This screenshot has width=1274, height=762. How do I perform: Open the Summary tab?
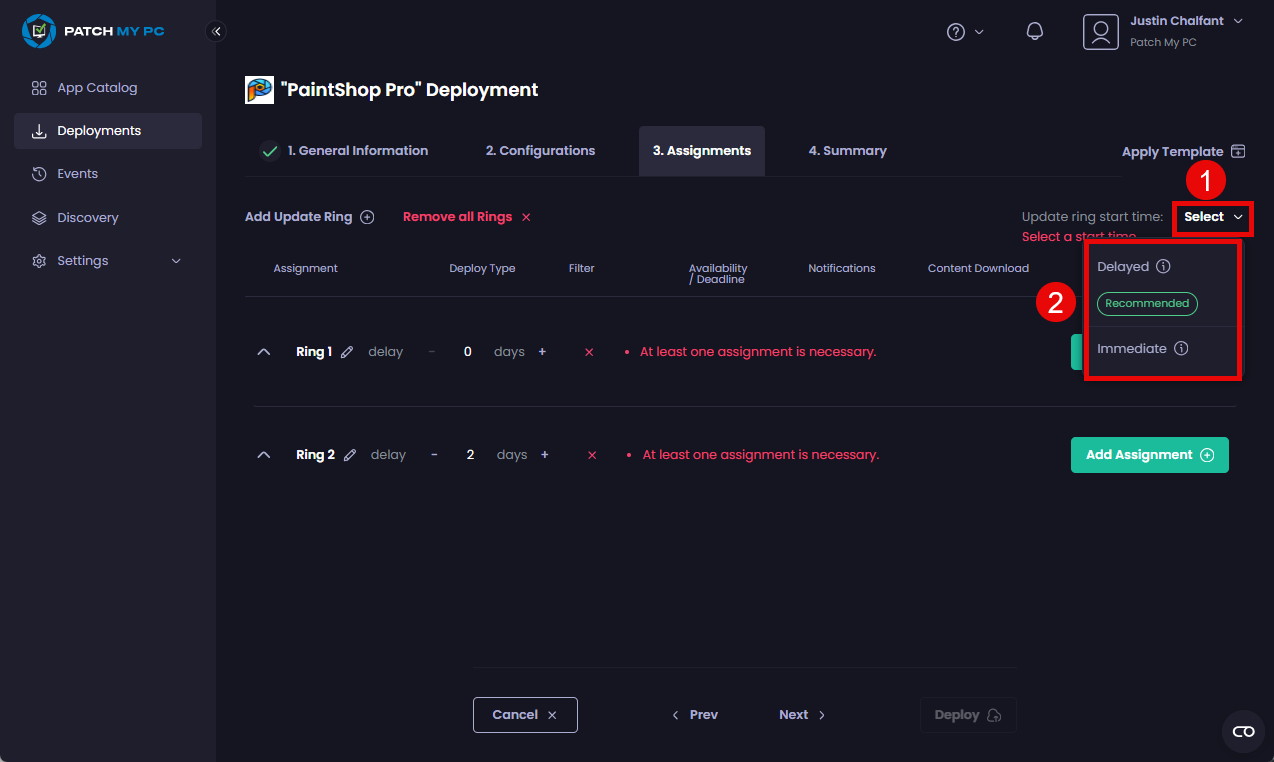coord(847,150)
